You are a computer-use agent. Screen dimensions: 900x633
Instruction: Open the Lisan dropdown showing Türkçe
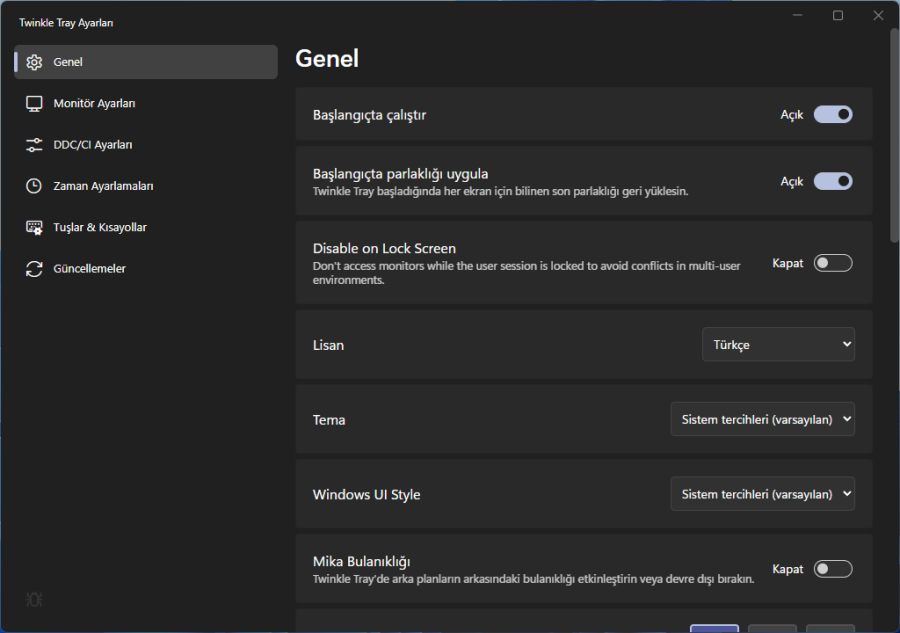[778, 345]
